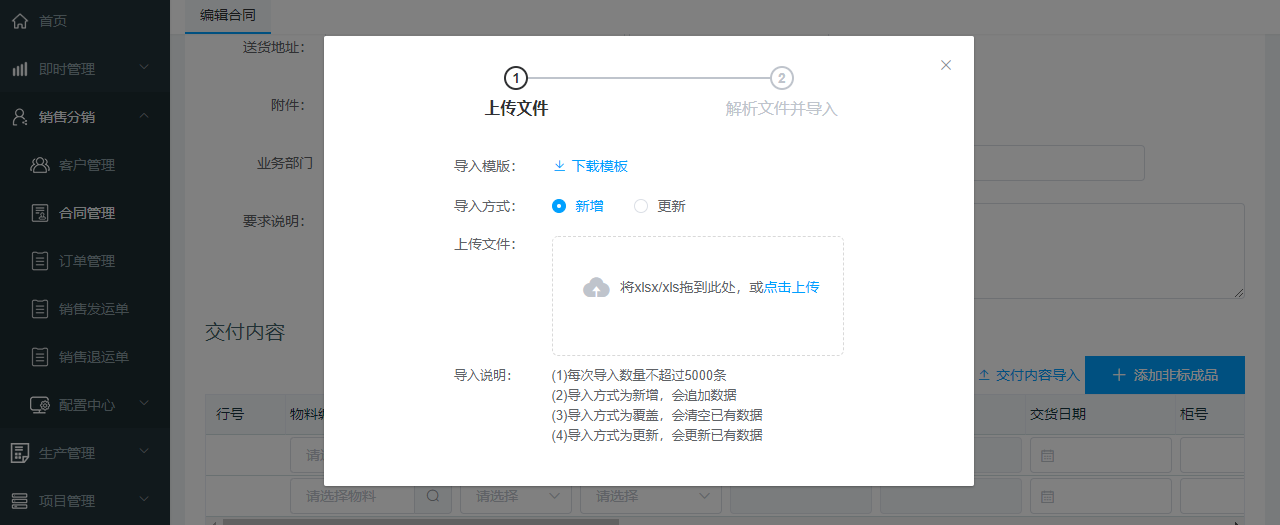Image resolution: width=1280 pixels, height=525 pixels.
Task: Expand the 配置中心 submenu chevron
Action: click(144, 404)
